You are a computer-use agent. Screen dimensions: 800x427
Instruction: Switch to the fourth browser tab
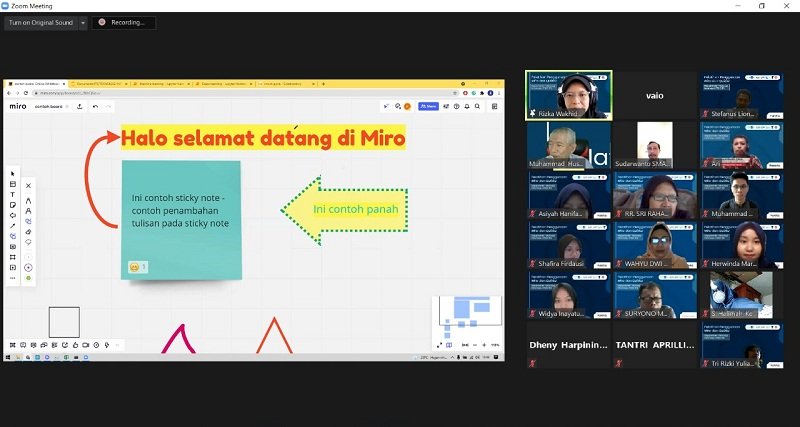(x=223, y=84)
